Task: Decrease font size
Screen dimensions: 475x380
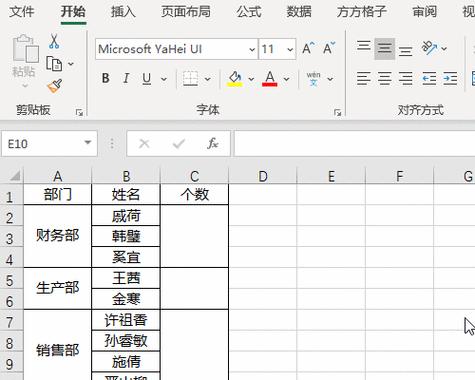Action: [329, 49]
